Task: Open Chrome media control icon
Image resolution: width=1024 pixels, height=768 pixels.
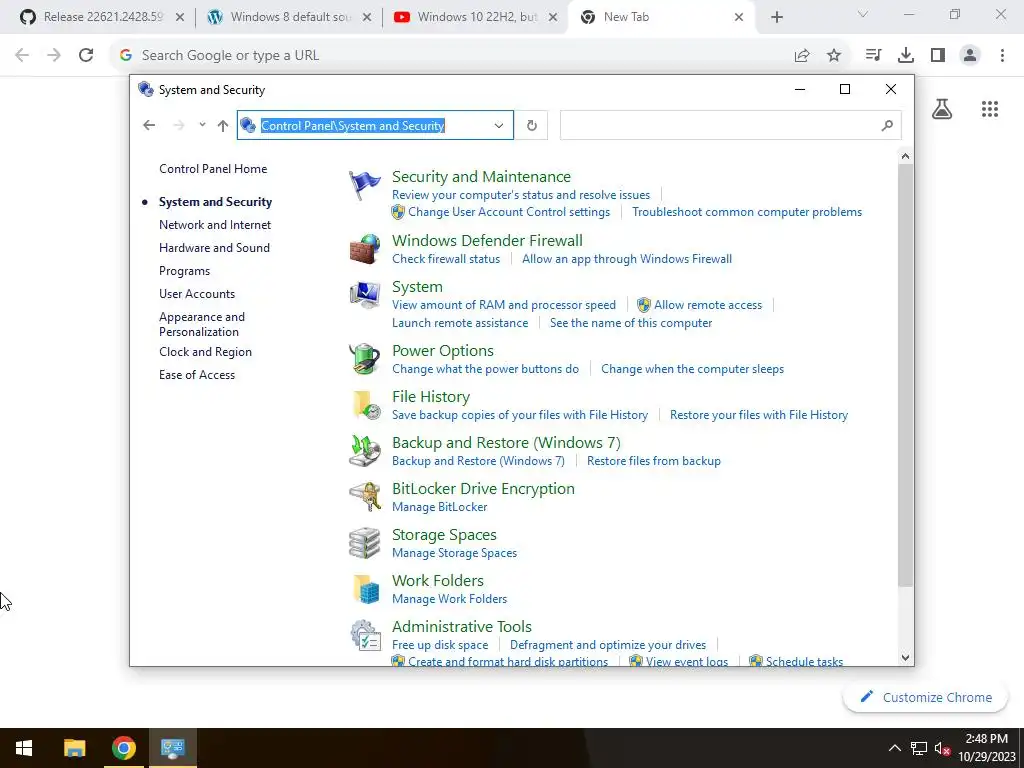Action: click(873, 56)
